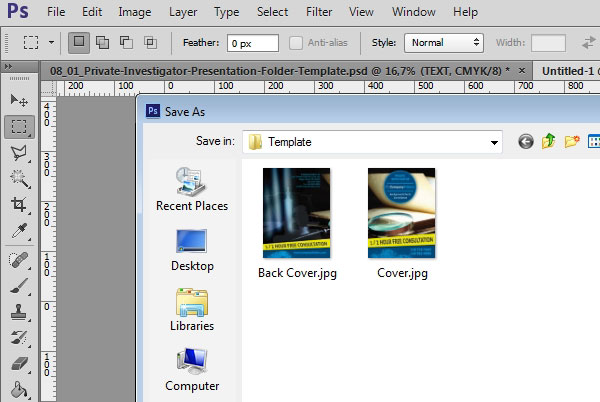Select the Paint Bucket tool
This screenshot has height=402, width=600.
tap(19, 390)
